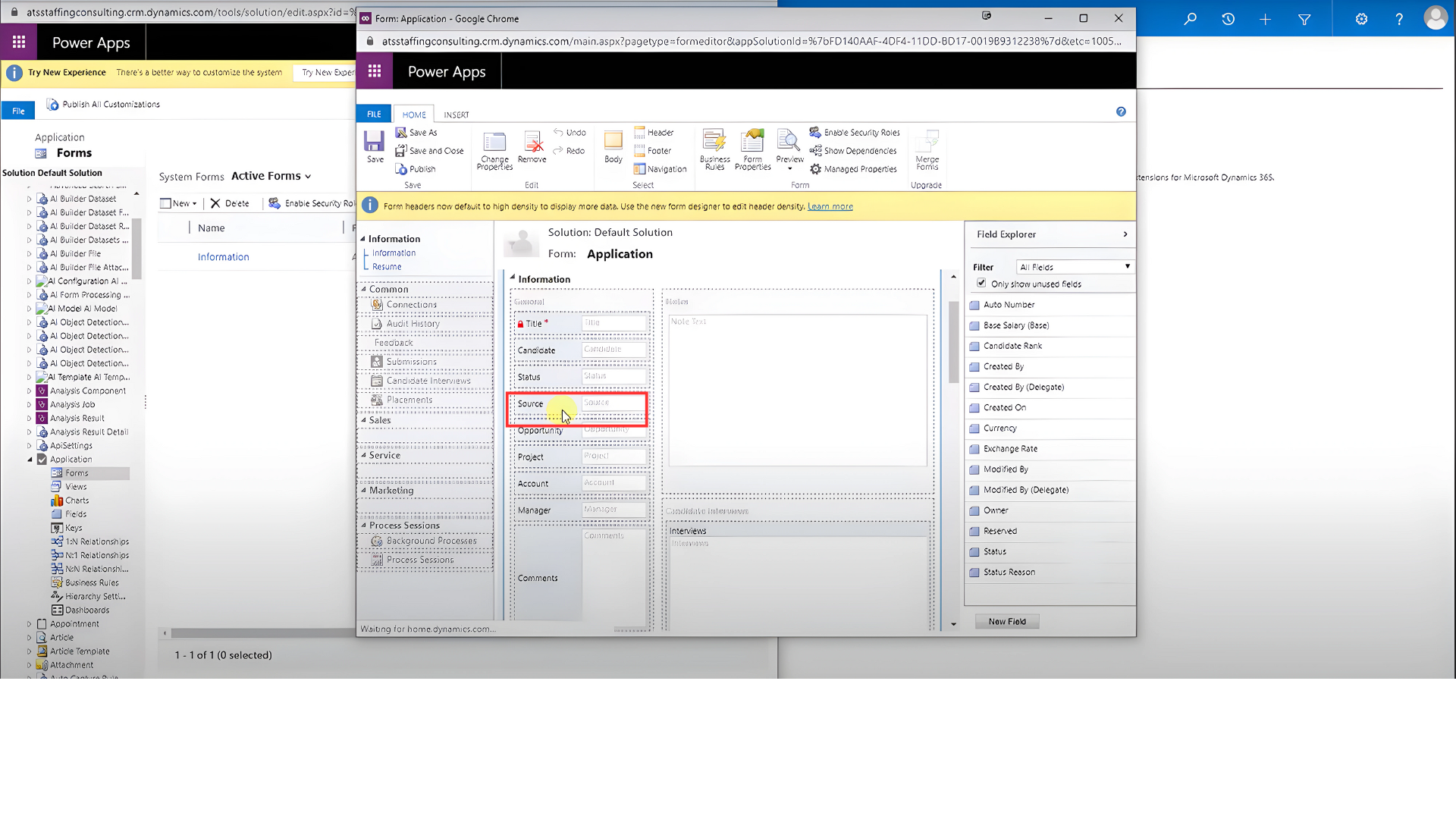Collapse the Information tab section on the form canvas

(513, 278)
